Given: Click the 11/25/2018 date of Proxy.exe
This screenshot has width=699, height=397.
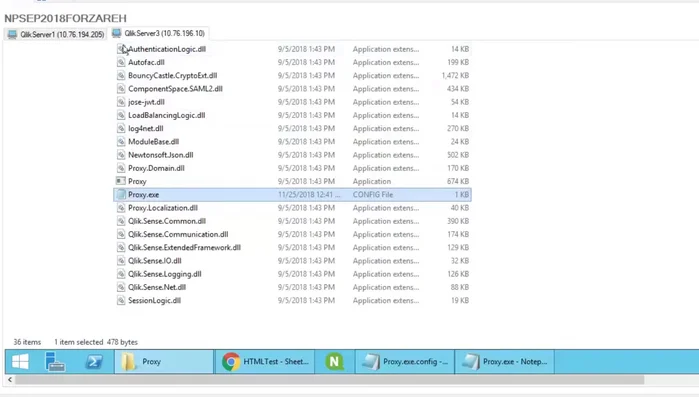Looking at the screenshot, I should click(x=309, y=195).
